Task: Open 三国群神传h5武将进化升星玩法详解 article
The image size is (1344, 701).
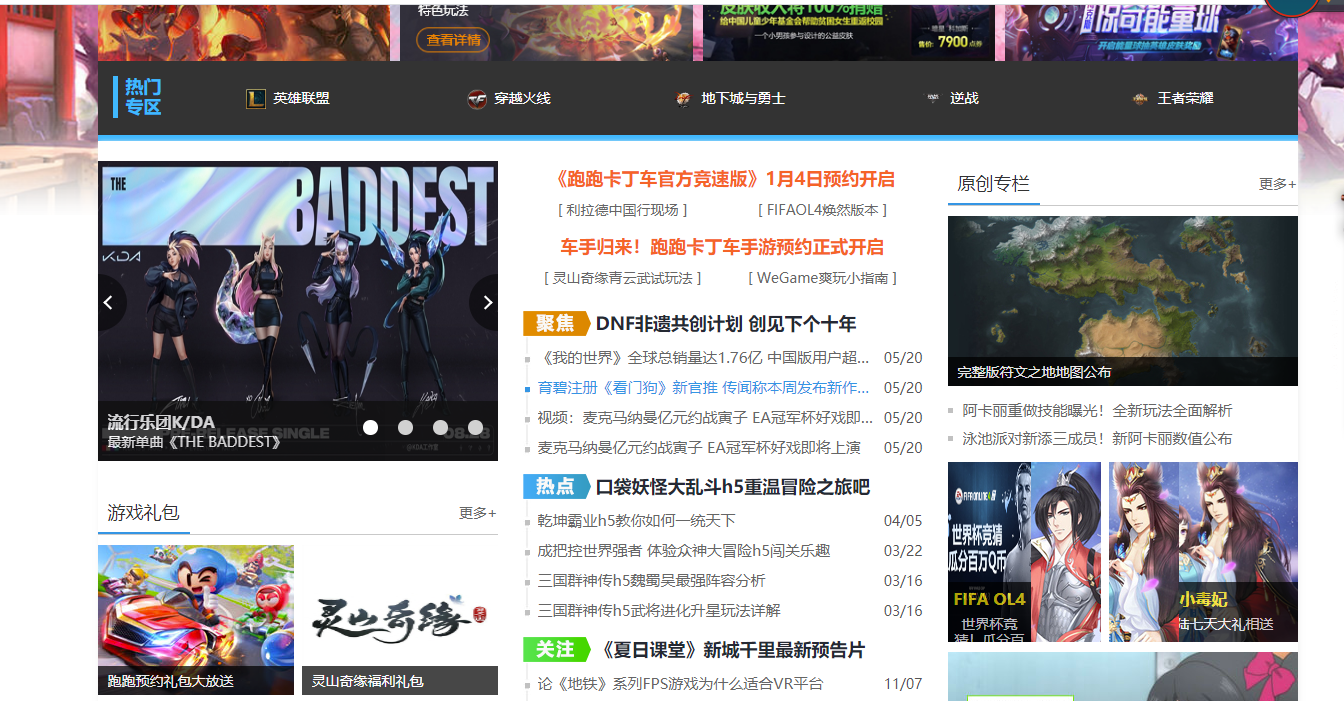Action: (659, 611)
